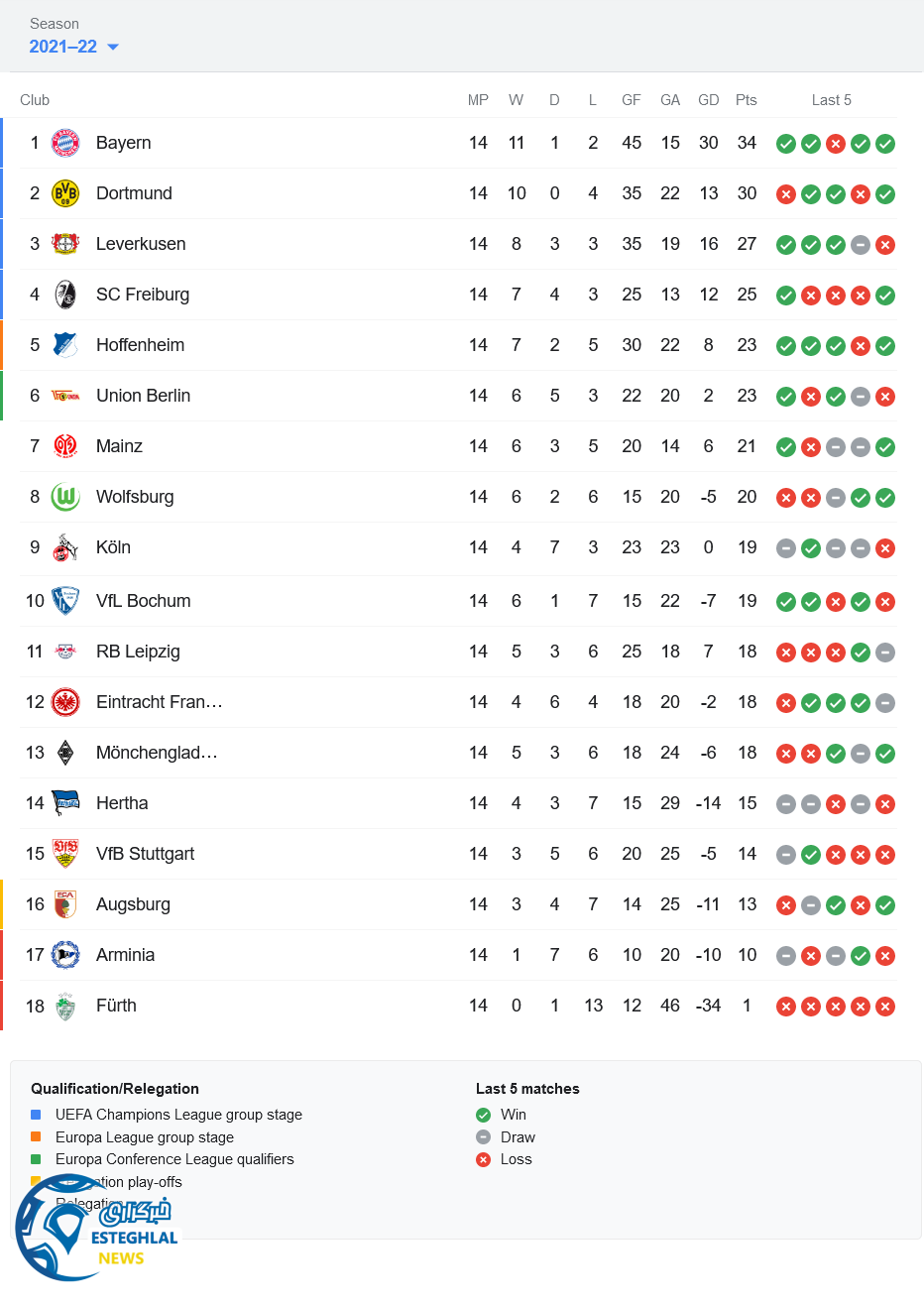Click the VfB Stuttgart crest icon

tap(65, 854)
